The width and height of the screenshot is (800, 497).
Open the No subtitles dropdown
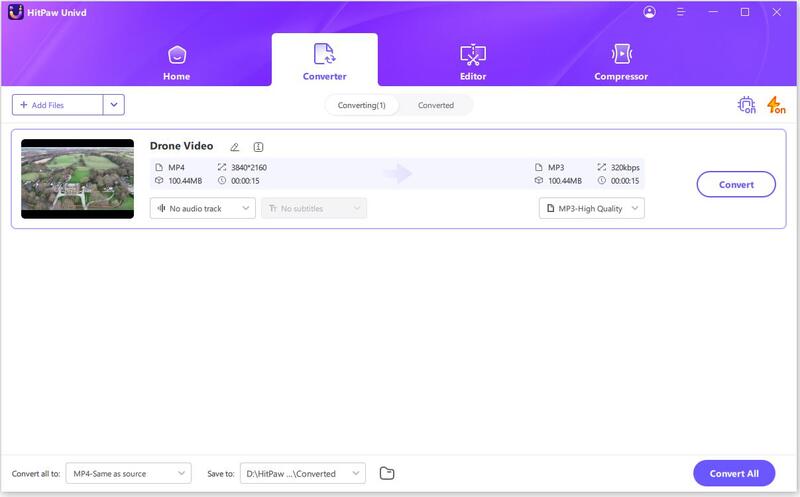point(314,208)
